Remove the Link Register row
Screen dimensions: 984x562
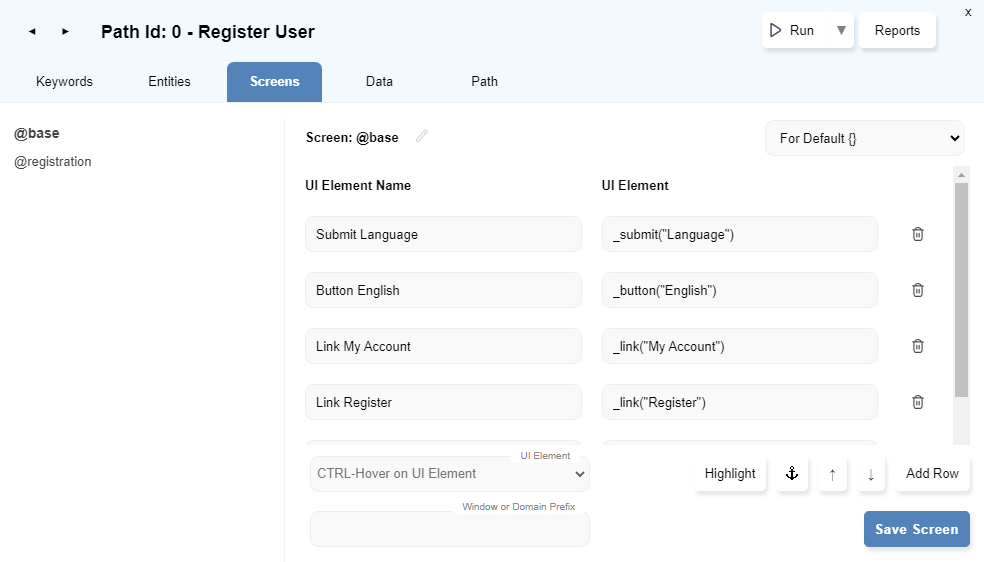click(x=917, y=402)
